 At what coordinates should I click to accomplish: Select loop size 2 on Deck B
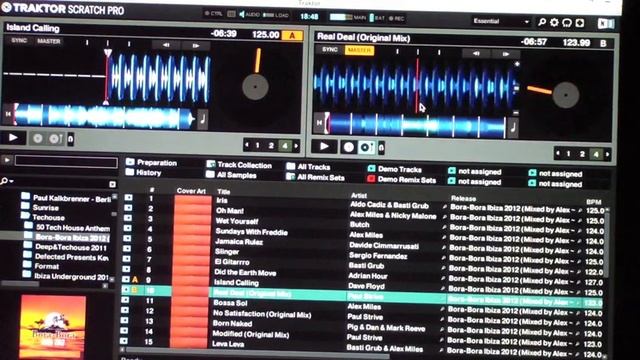click(x=582, y=154)
